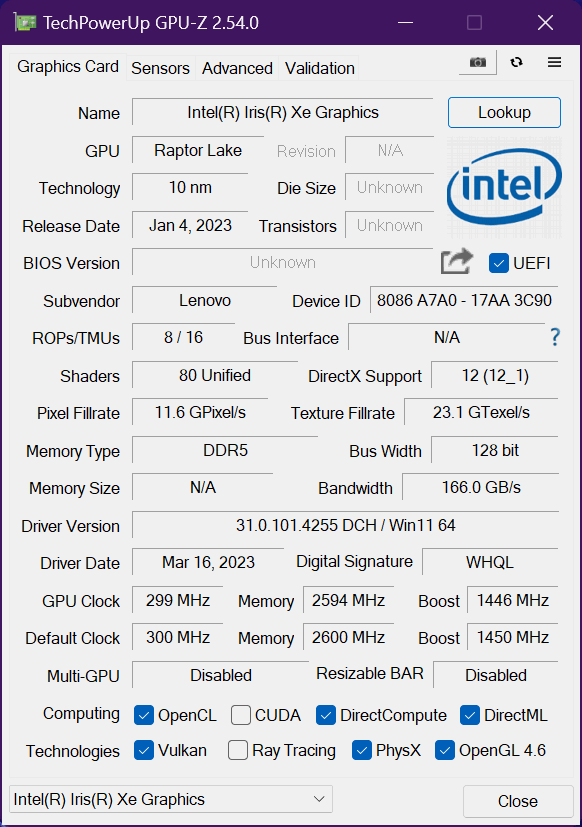Image resolution: width=582 pixels, height=827 pixels.
Task: Click the Device ID value field
Action: (464, 300)
